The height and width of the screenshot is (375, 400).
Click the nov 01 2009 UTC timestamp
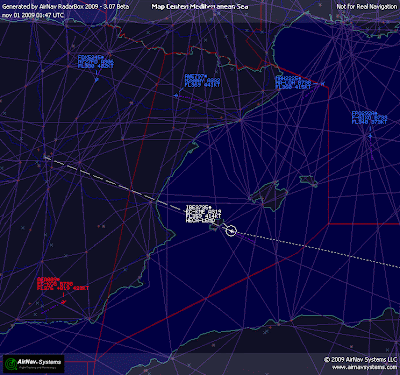(x=33, y=15)
